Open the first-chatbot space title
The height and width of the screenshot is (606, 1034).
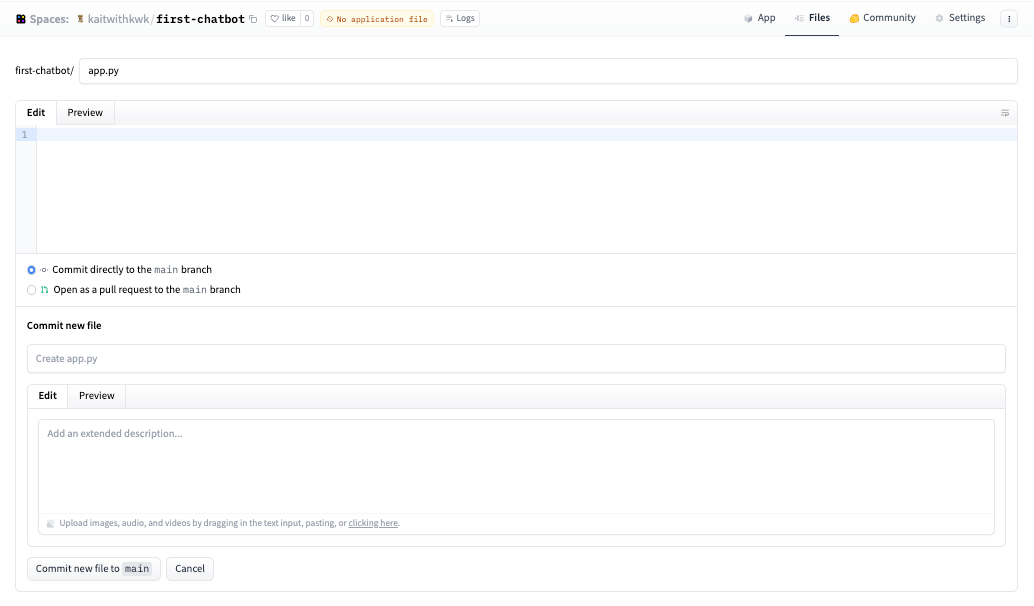coord(200,19)
